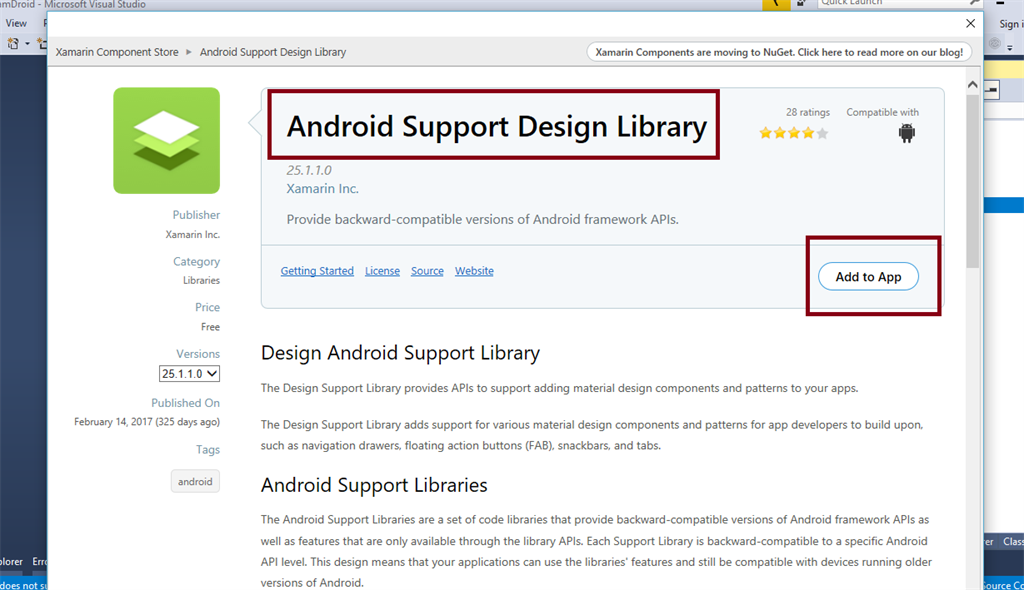Screen dimensions: 1024x590
Task: Close the component store dialog
Action: tap(970, 24)
